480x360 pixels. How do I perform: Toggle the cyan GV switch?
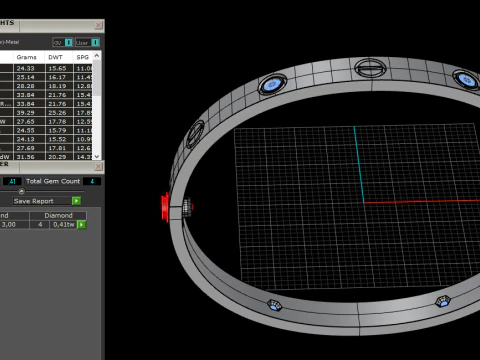pyautogui.click(x=68, y=42)
